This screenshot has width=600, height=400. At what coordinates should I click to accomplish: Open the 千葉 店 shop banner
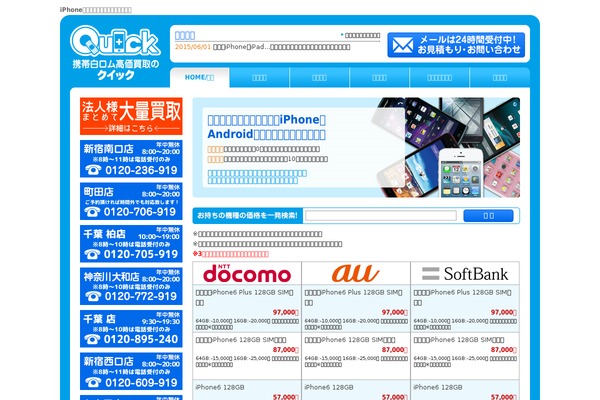[x=131, y=328]
